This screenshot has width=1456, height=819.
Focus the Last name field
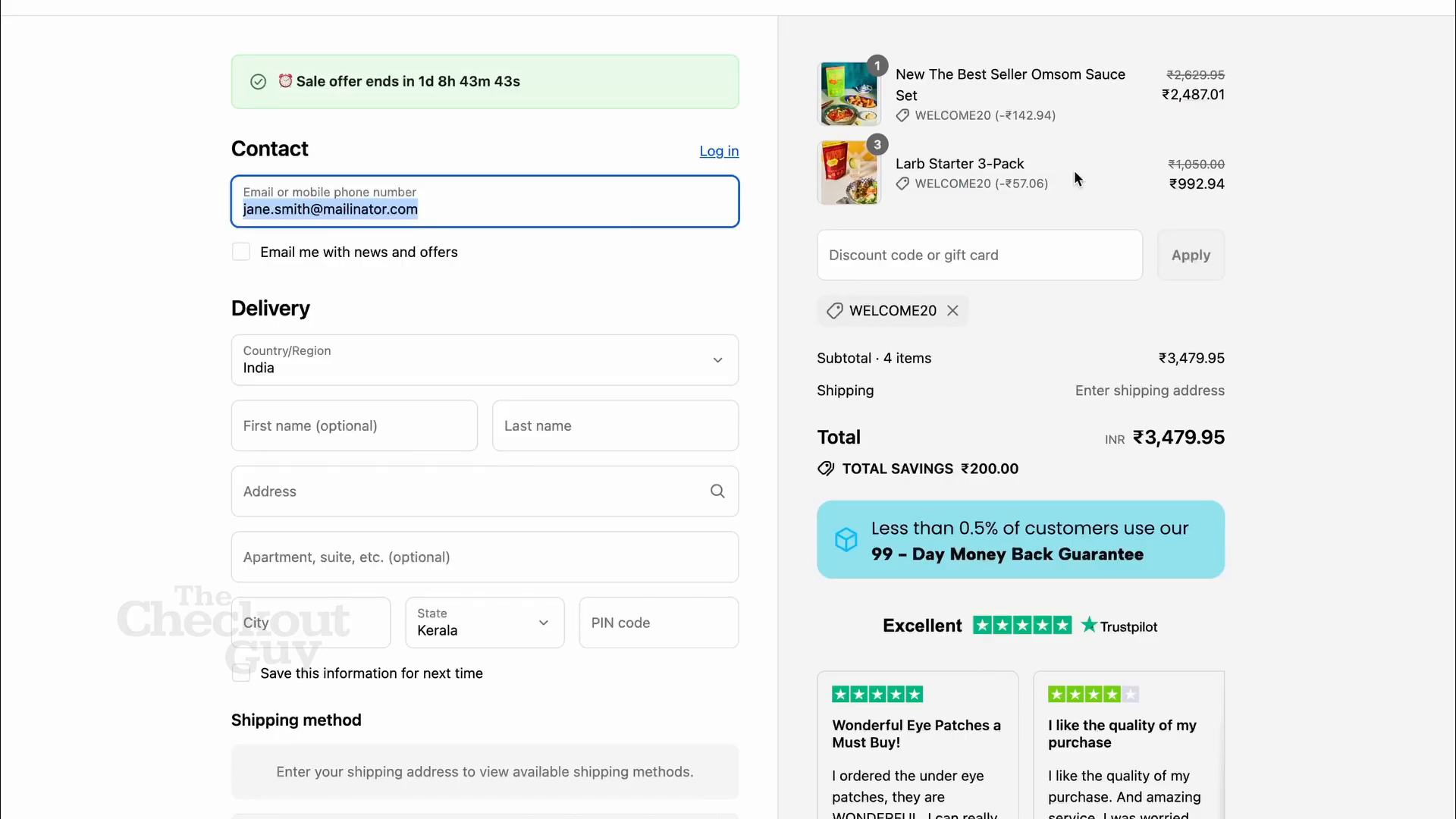[x=615, y=426]
